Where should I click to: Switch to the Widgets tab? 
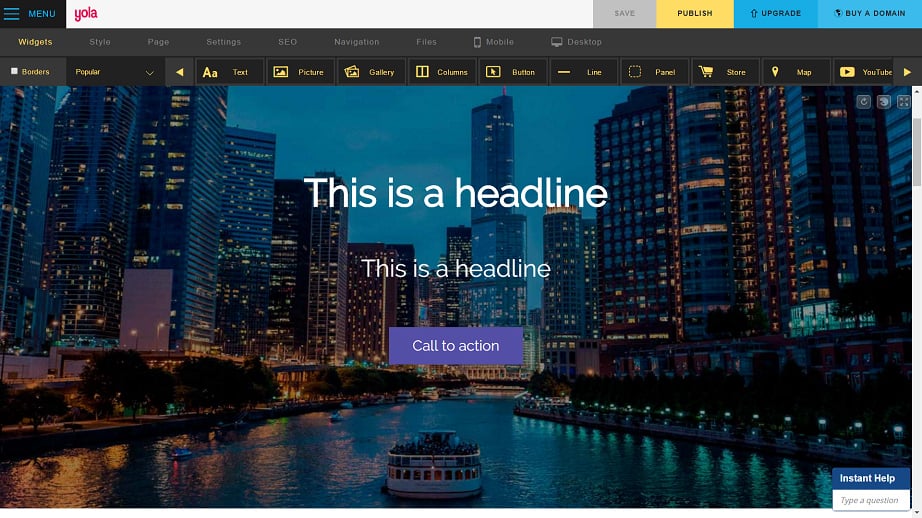(35, 42)
